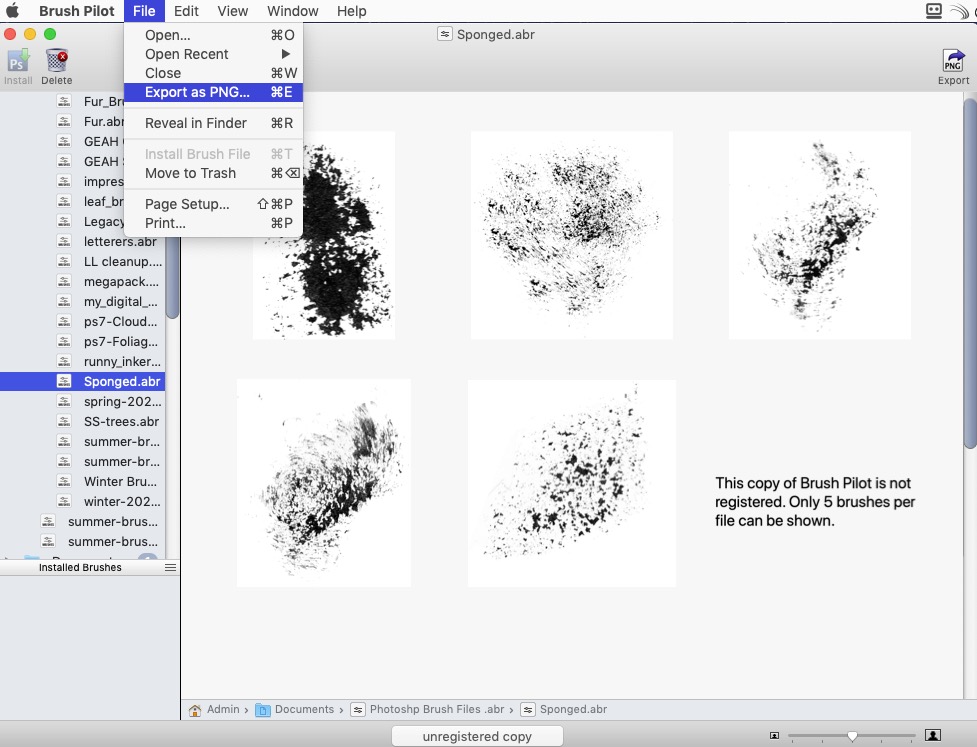The image size is (977, 747).
Task: Click Photoshp Brush Files .abr path segment
Action: pos(437,710)
